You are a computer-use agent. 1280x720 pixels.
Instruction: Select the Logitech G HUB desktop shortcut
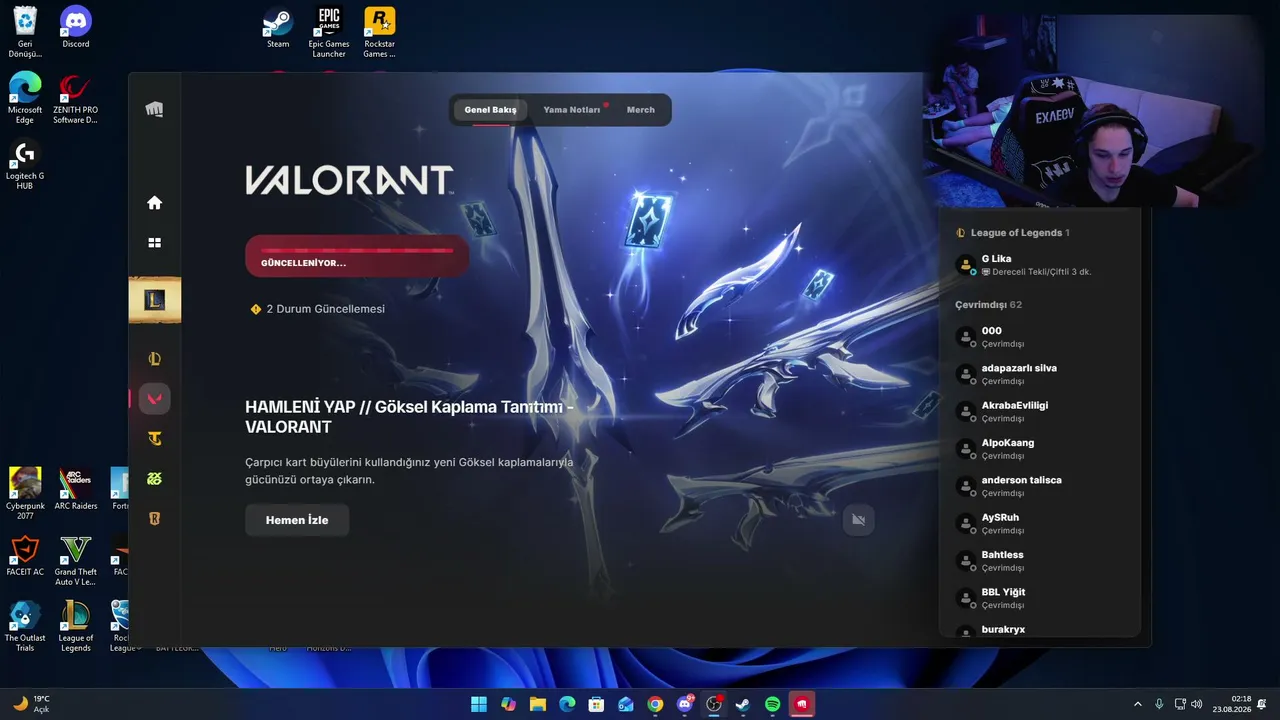pos(25,165)
